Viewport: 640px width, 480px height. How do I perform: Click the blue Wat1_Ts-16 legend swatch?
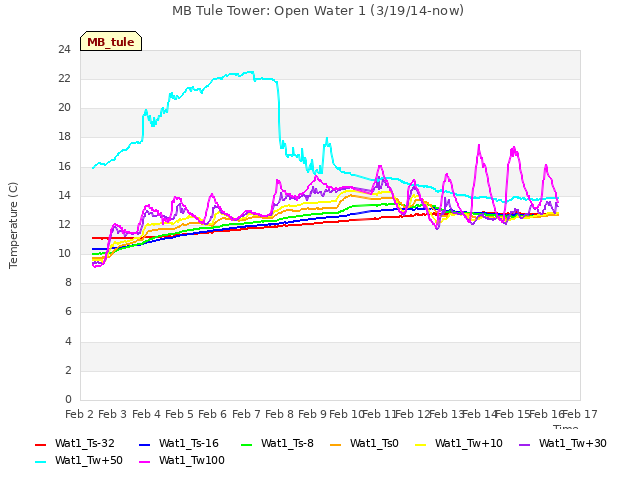(x=144, y=444)
